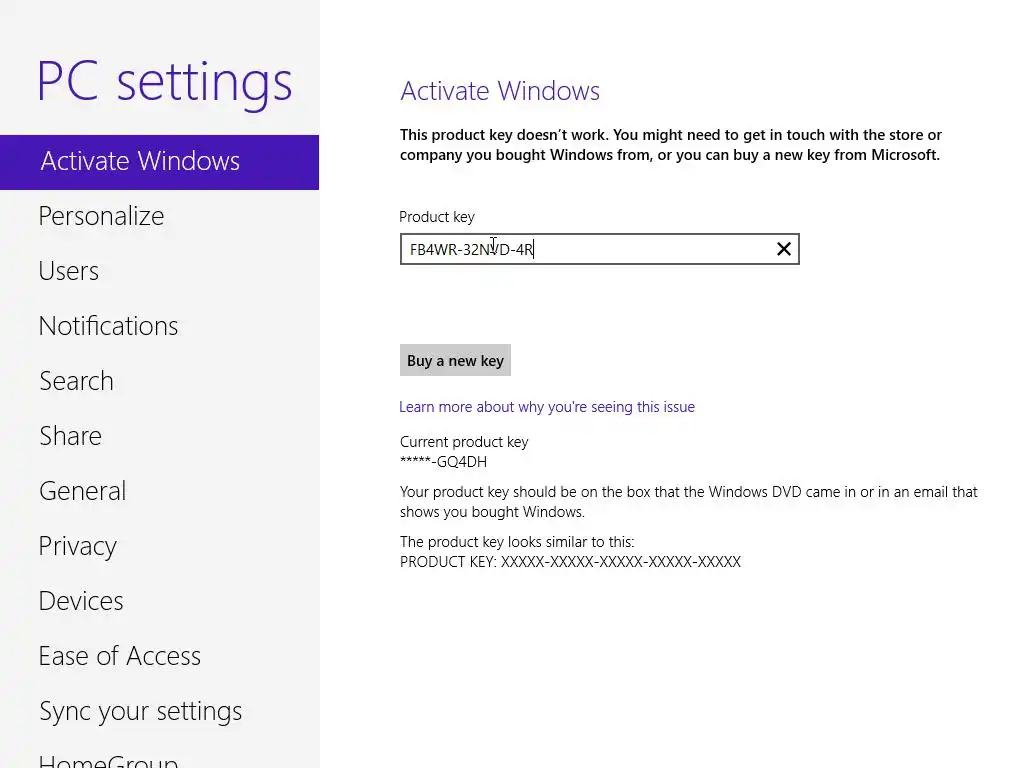1024x768 pixels.
Task: Click the current product key *****-GQ4DH text
Action: [443, 462]
